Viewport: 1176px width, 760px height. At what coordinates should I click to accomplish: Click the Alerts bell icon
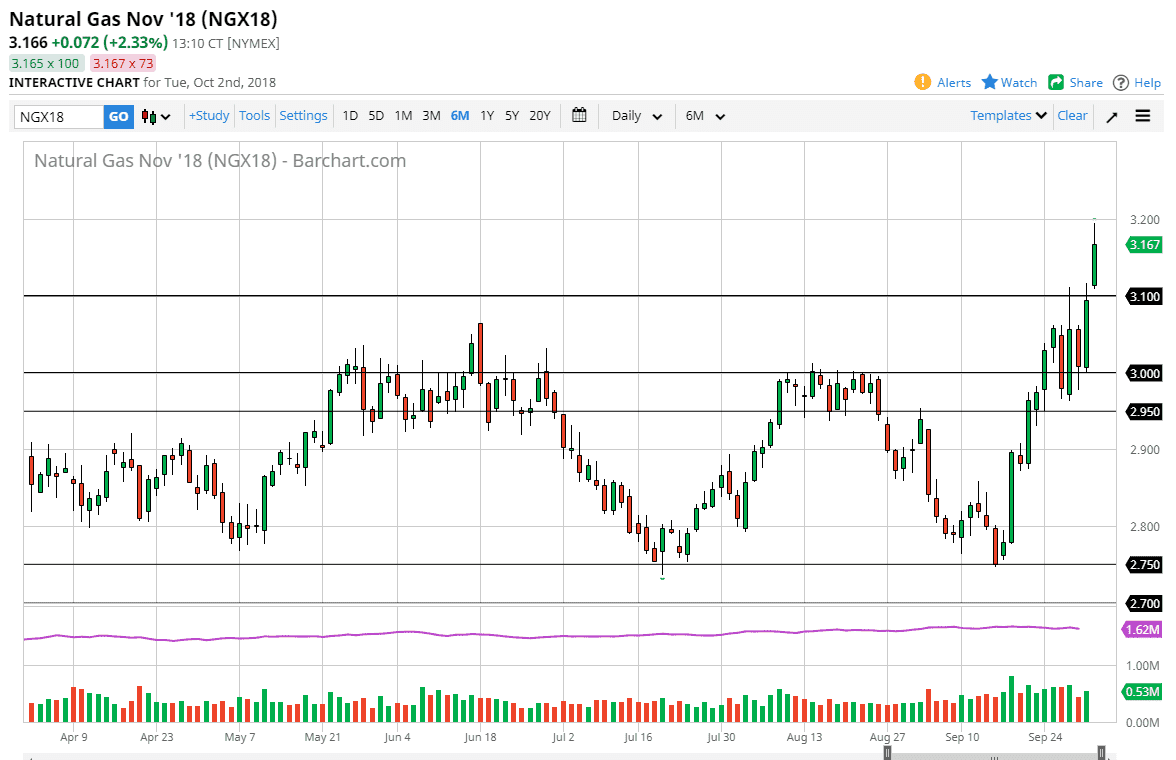(922, 82)
